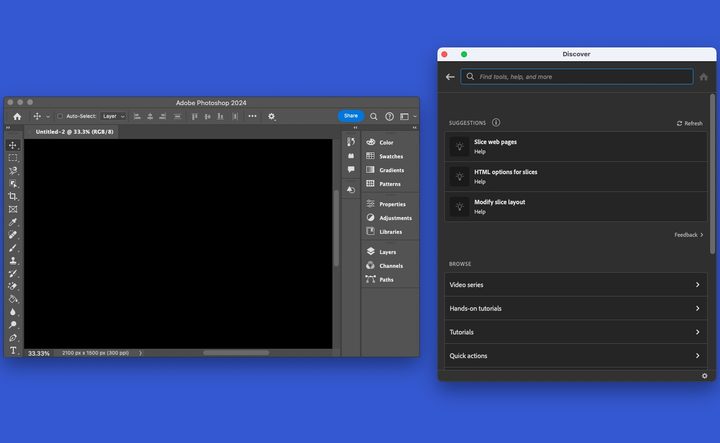Image resolution: width=720 pixels, height=443 pixels.
Task: Open the options bar gear settings
Action: pos(271,117)
